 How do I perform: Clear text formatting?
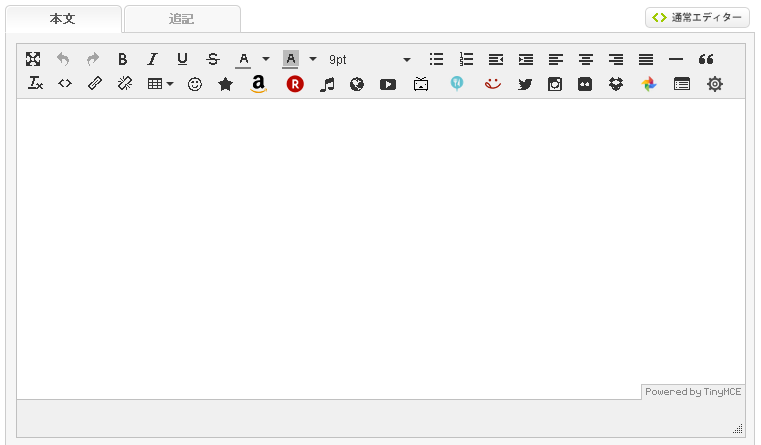coord(35,83)
